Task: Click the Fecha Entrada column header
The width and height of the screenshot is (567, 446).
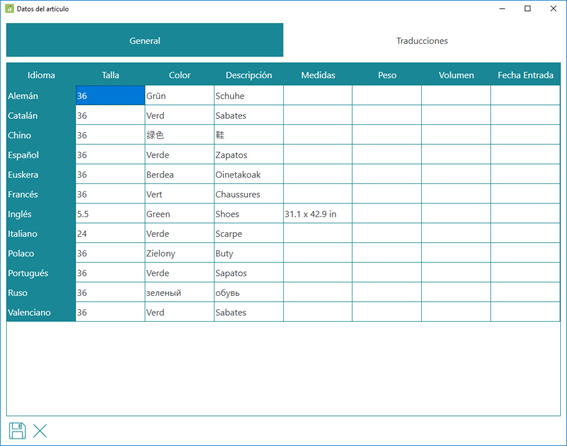Action: coord(525,75)
